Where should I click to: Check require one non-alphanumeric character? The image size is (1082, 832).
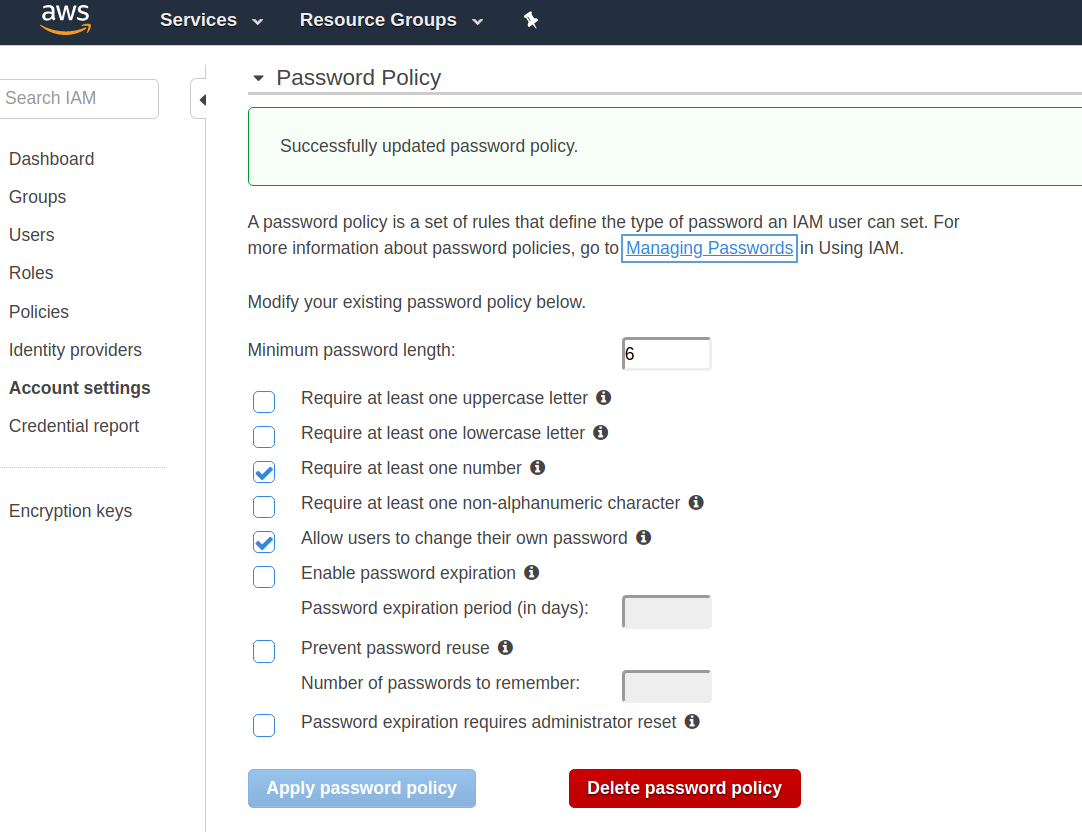(x=263, y=506)
